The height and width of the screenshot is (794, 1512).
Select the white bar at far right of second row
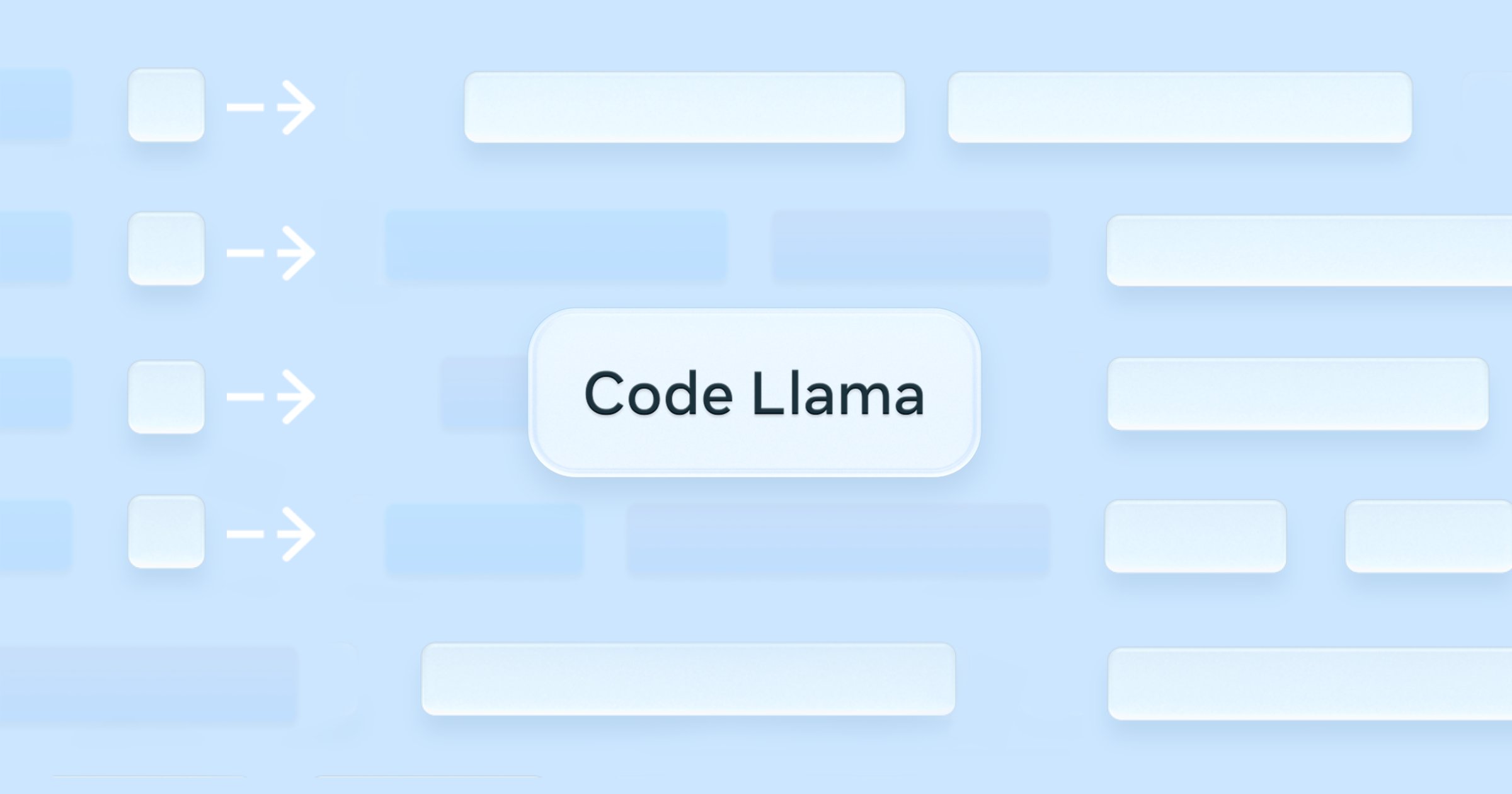(1309, 251)
